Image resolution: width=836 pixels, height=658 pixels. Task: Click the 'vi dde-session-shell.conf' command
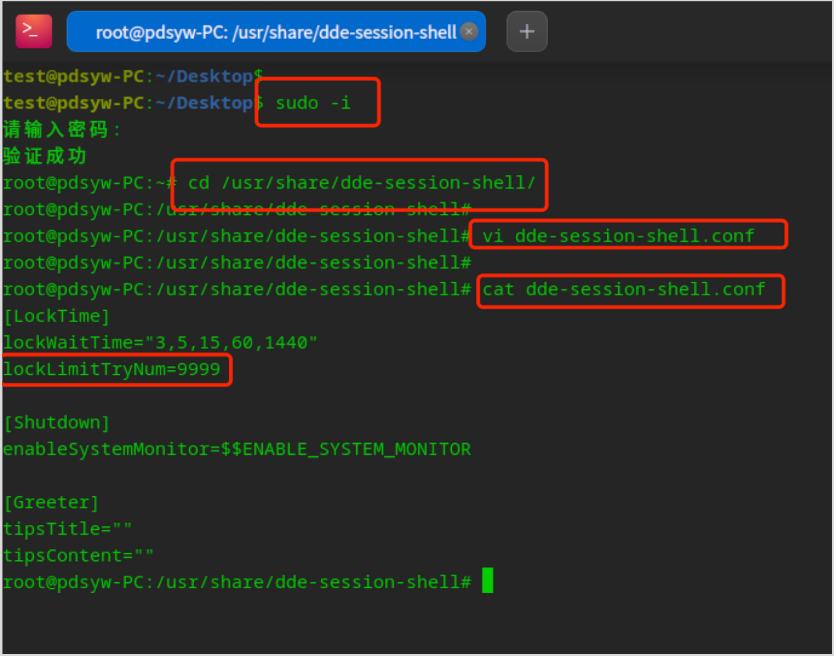point(618,236)
